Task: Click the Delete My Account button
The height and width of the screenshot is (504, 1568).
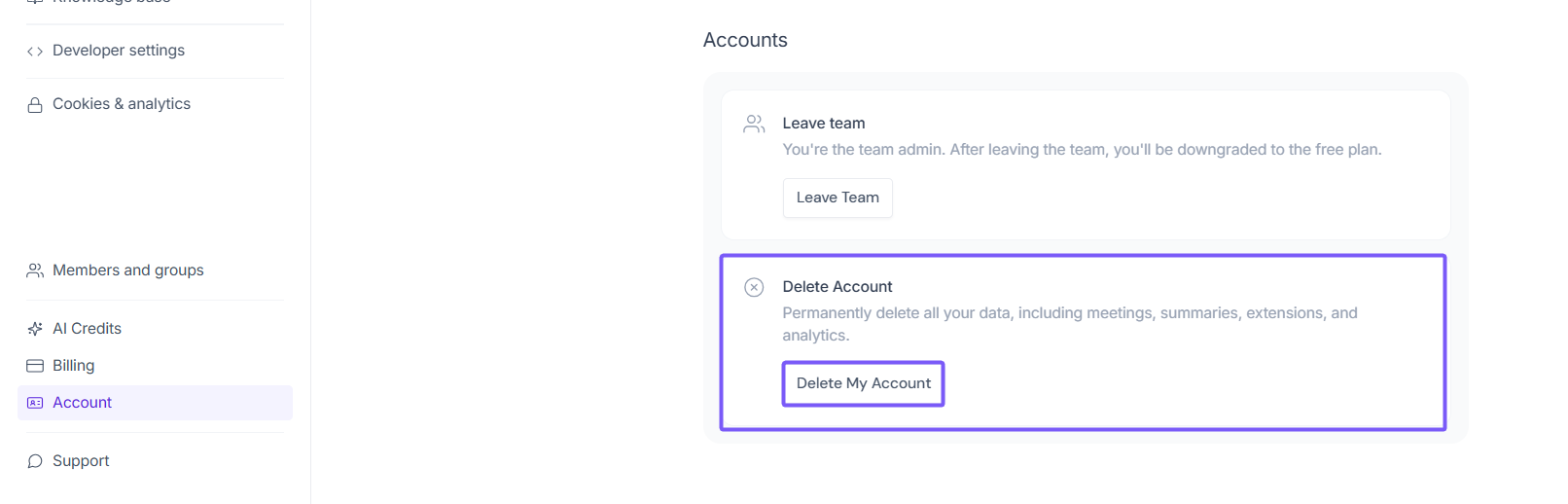Action: 863,383
